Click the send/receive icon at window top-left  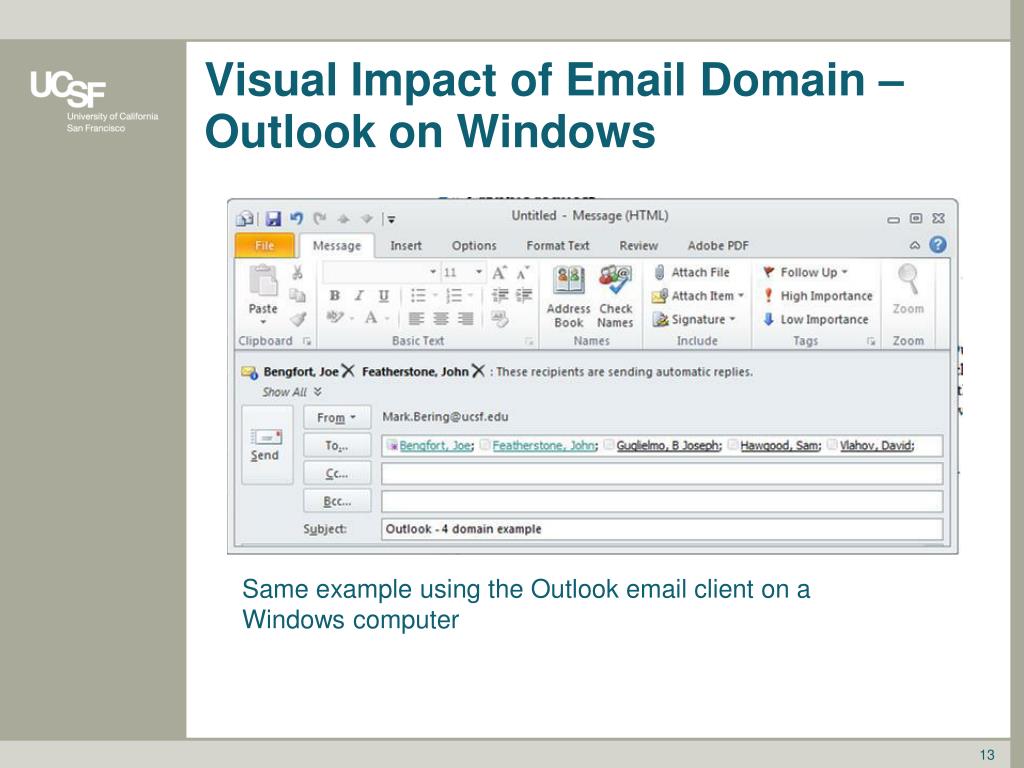coord(245,219)
